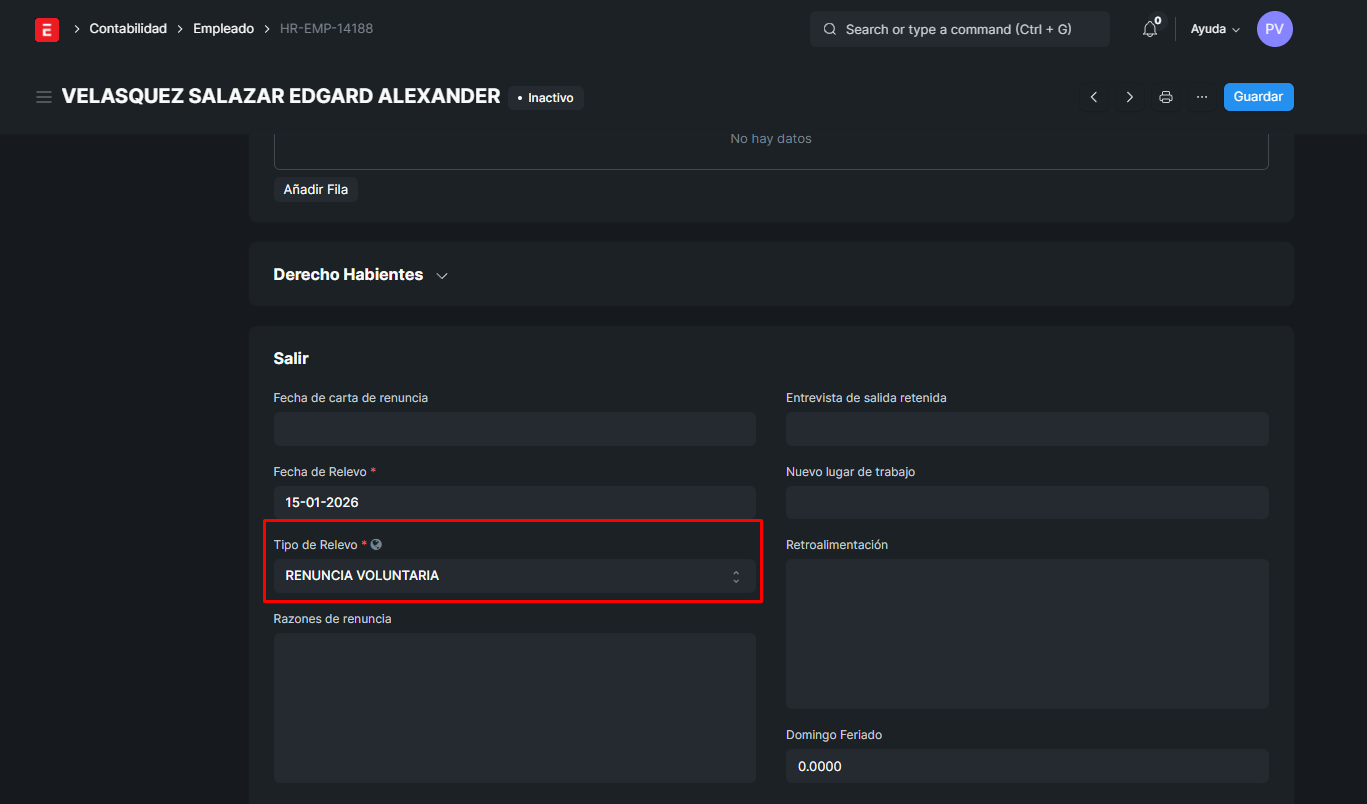
Task: Go to next employee record arrow
Action: tap(1130, 97)
